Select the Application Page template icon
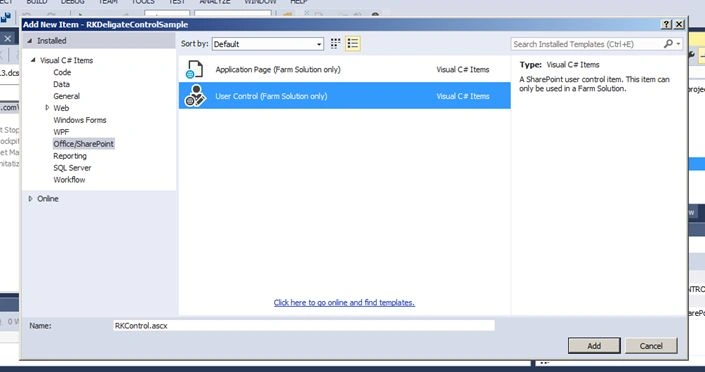 click(x=195, y=69)
